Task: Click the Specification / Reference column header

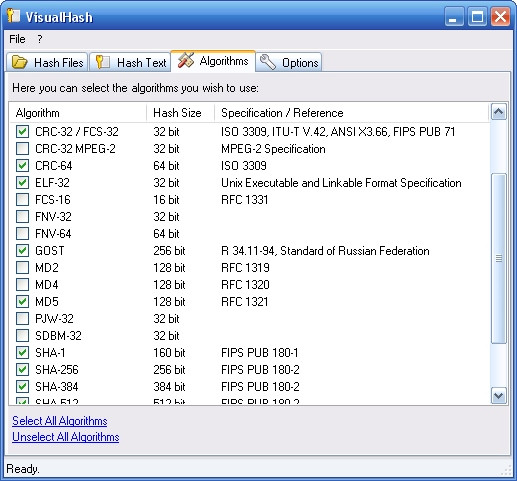Action: point(352,113)
